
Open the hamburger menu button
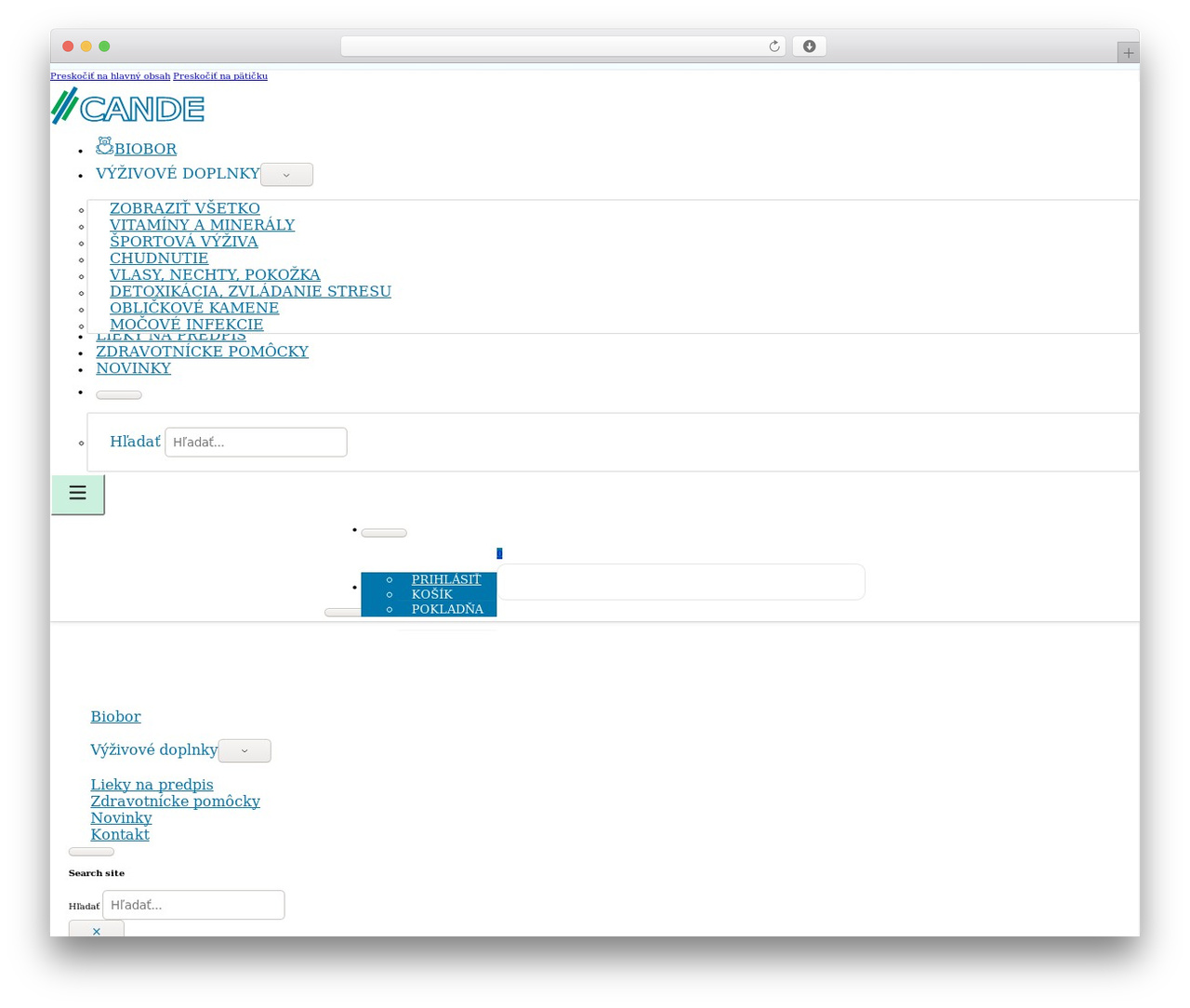click(x=77, y=493)
